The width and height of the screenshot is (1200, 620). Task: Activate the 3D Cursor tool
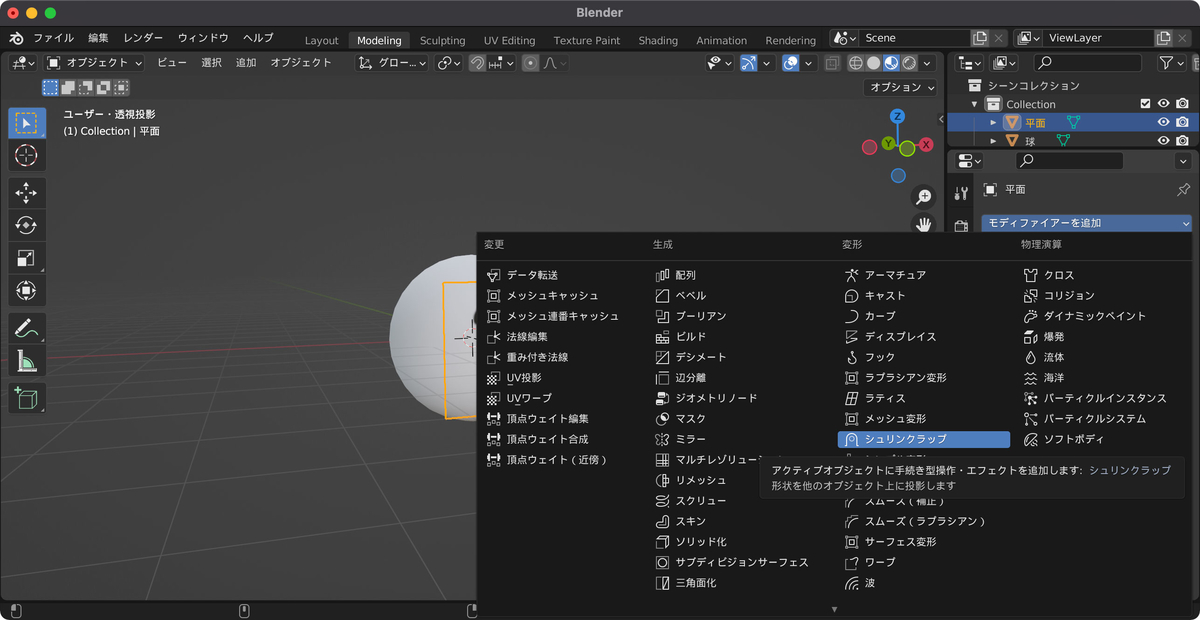click(27, 155)
